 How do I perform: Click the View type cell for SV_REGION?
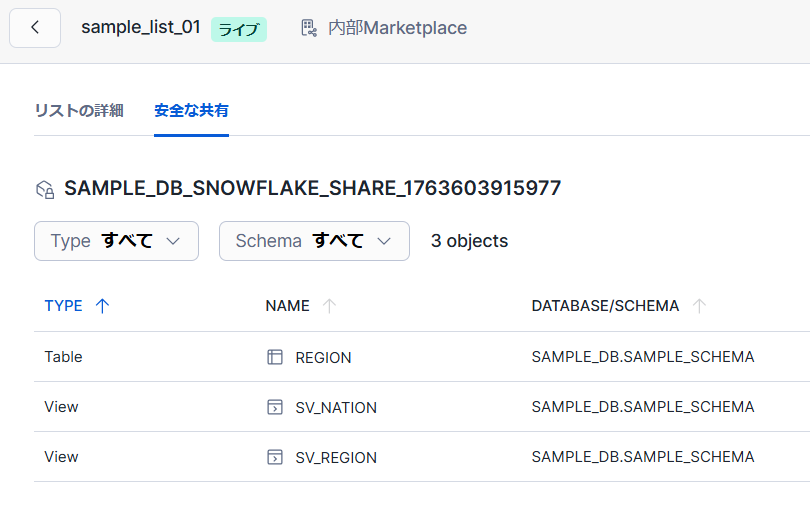tap(61, 457)
